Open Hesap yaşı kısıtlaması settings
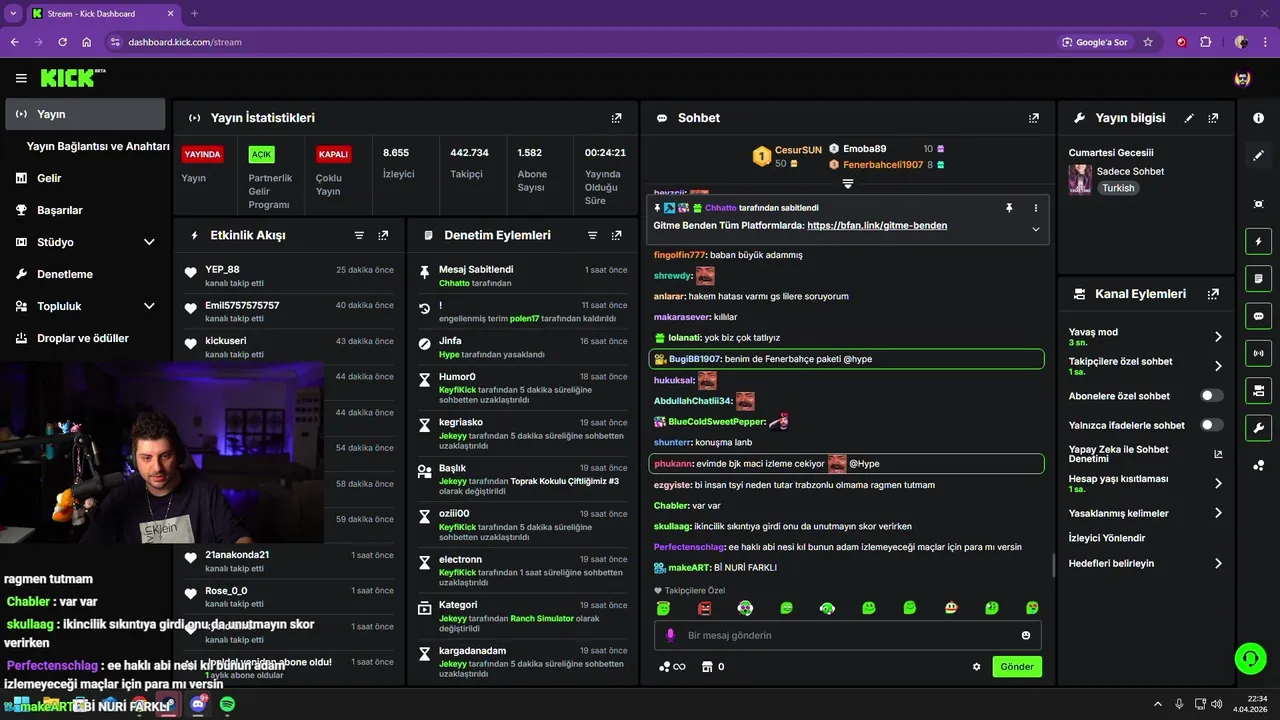The height and width of the screenshot is (720, 1280). 1145,483
